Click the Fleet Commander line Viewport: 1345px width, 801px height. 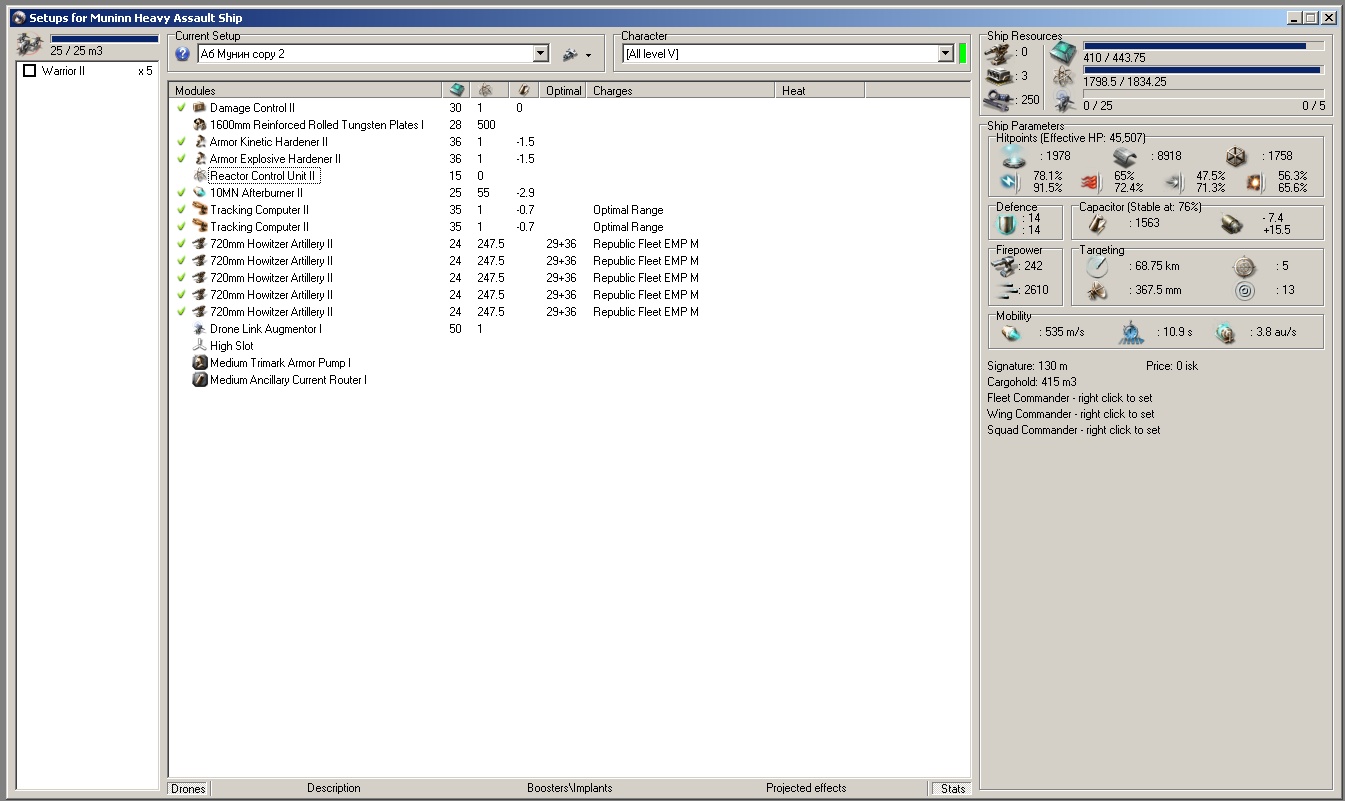1070,398
